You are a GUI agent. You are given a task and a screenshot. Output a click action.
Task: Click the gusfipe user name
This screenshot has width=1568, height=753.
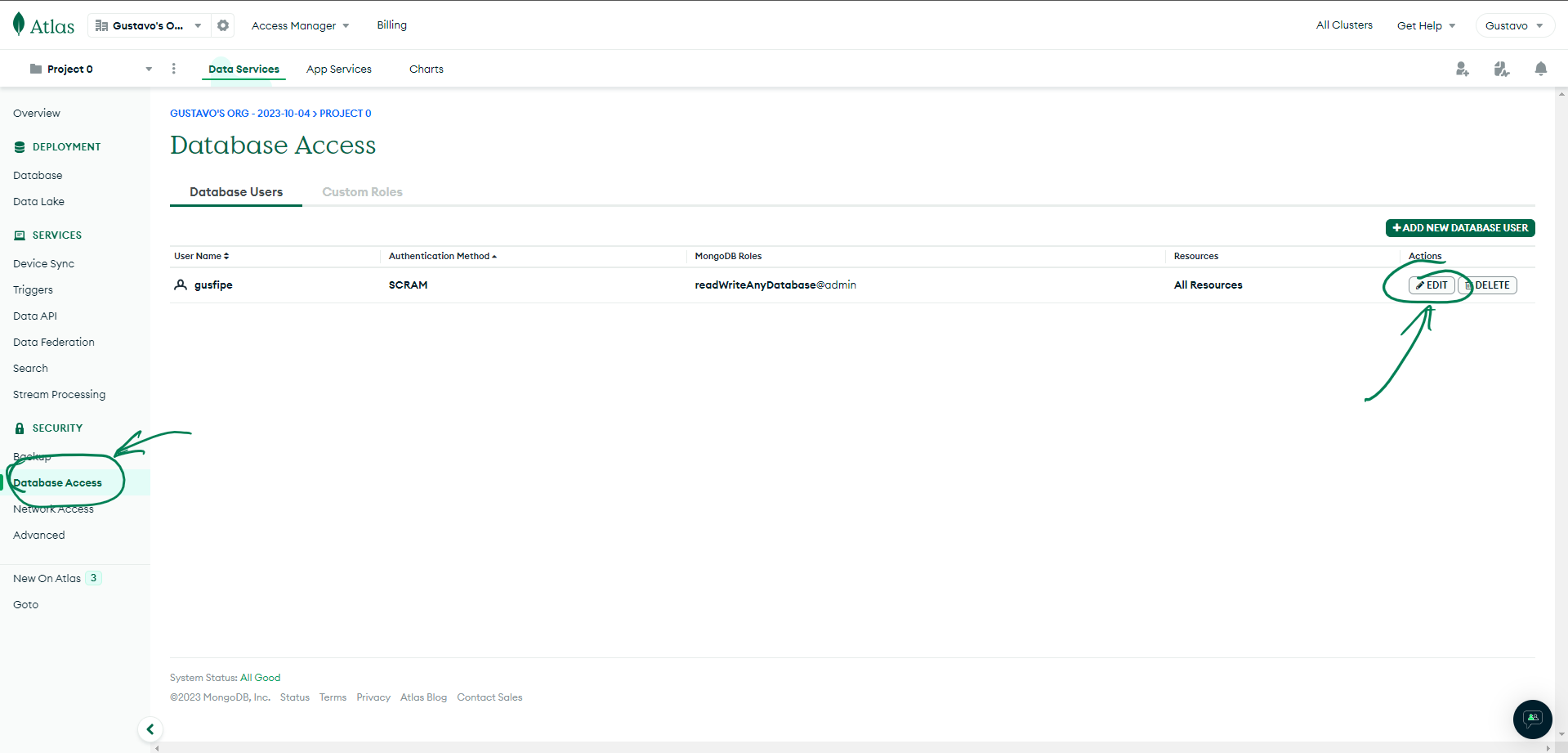[x=213, y=285]
